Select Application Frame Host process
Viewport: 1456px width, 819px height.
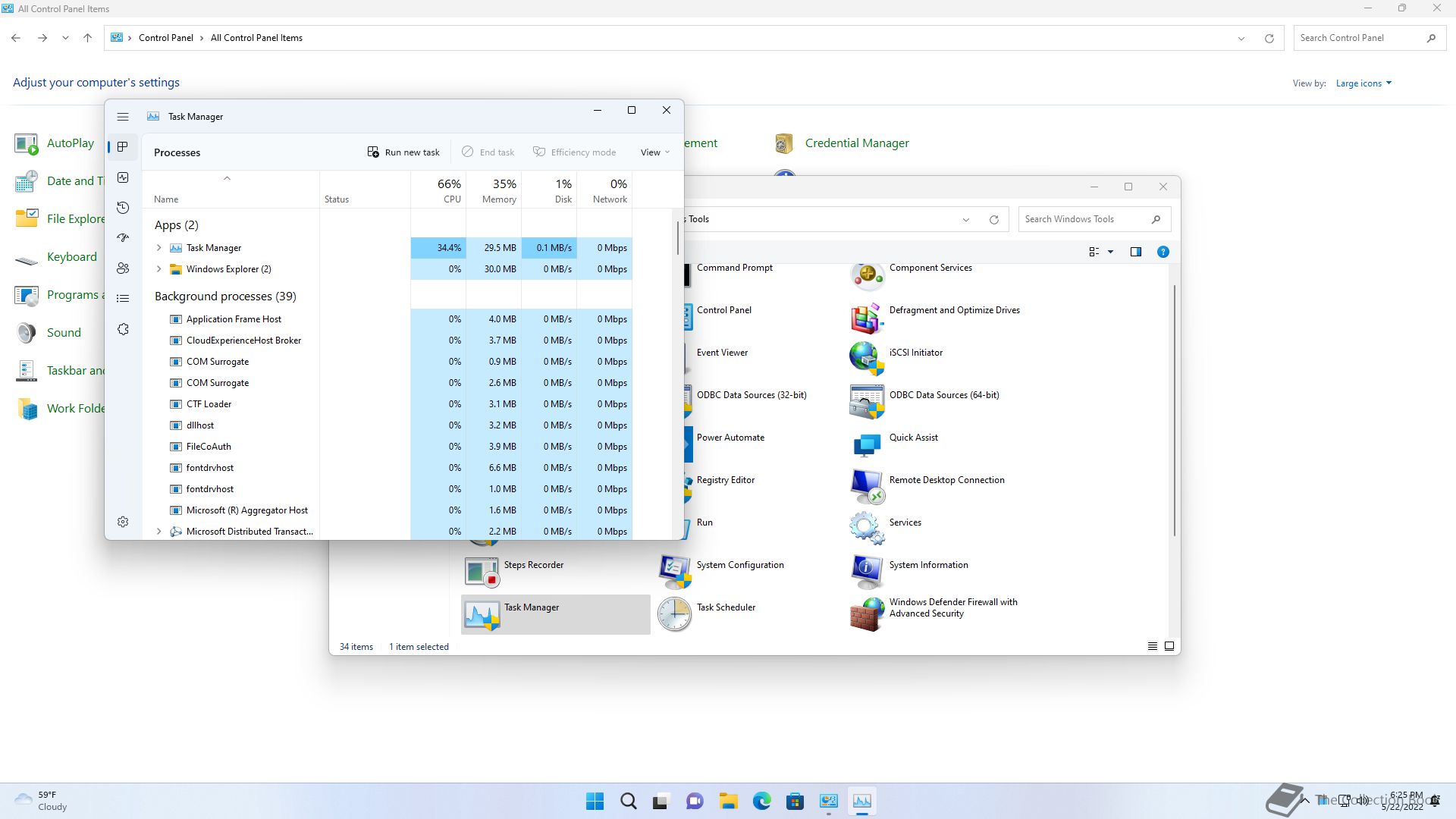(388, 319)
